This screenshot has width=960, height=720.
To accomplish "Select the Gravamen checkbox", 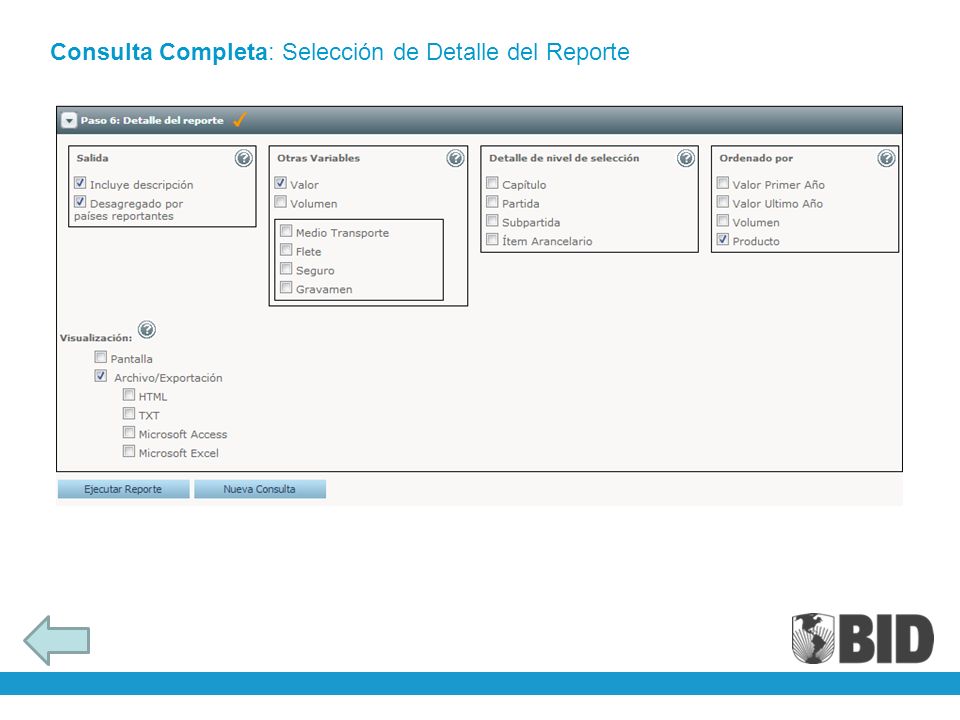I will pos(286,288).
